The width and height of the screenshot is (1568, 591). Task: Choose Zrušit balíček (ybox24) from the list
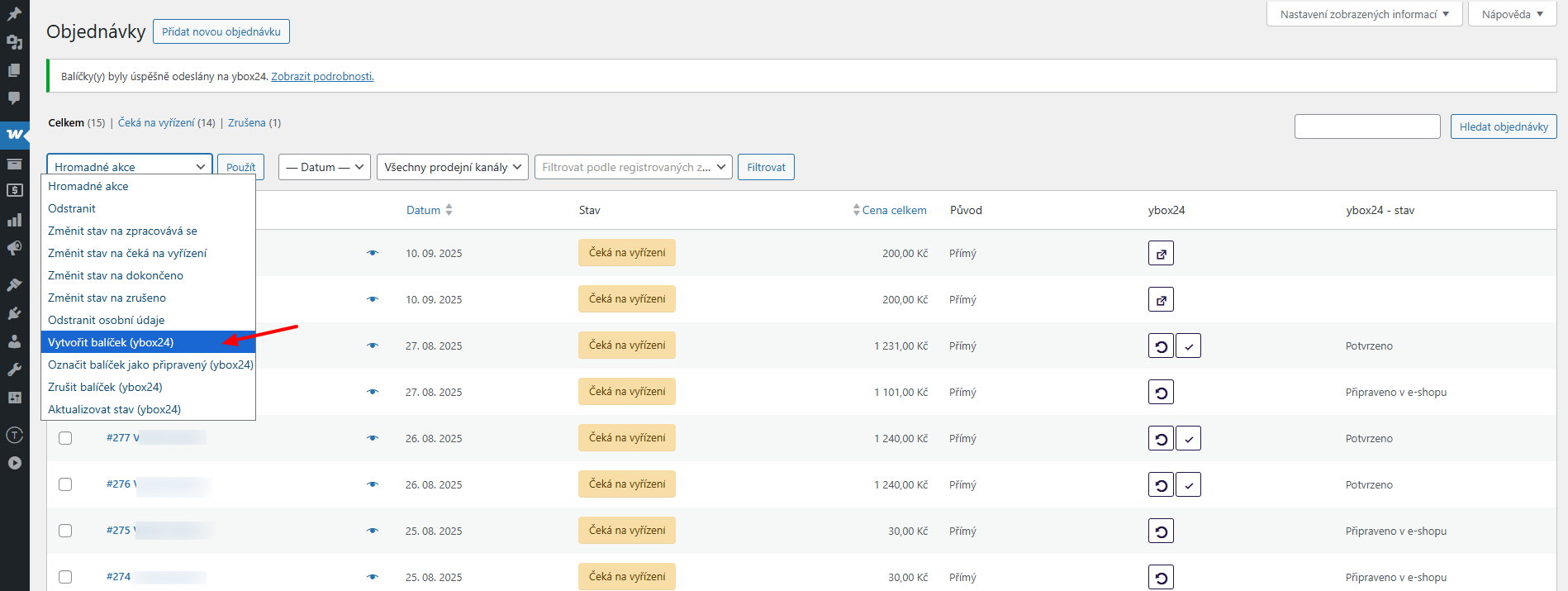(105, 387)
